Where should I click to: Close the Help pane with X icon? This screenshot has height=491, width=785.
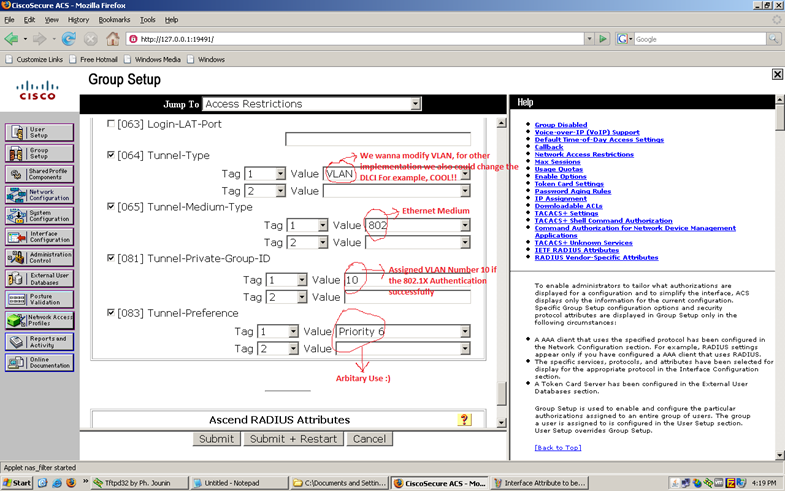pyautogui.click(x=777, y=74)
